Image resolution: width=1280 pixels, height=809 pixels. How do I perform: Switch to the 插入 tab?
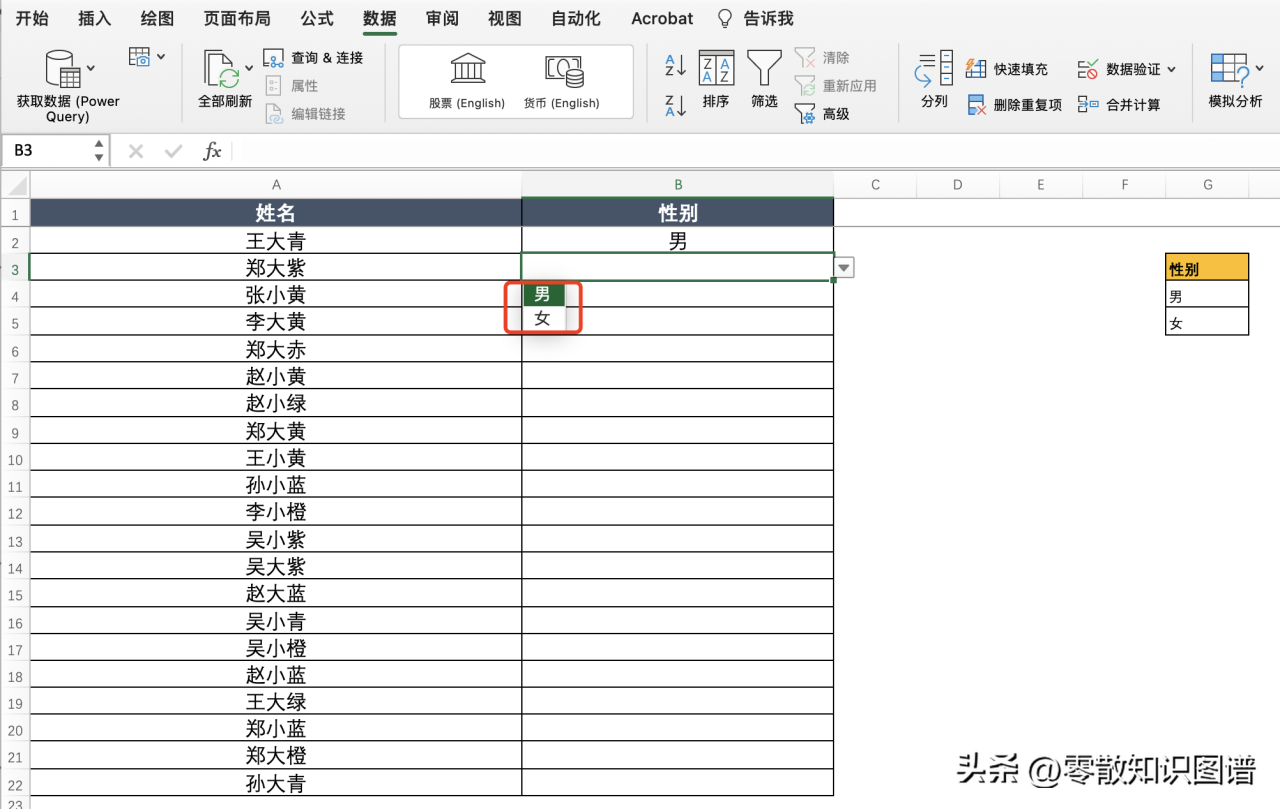click(94, 19)
